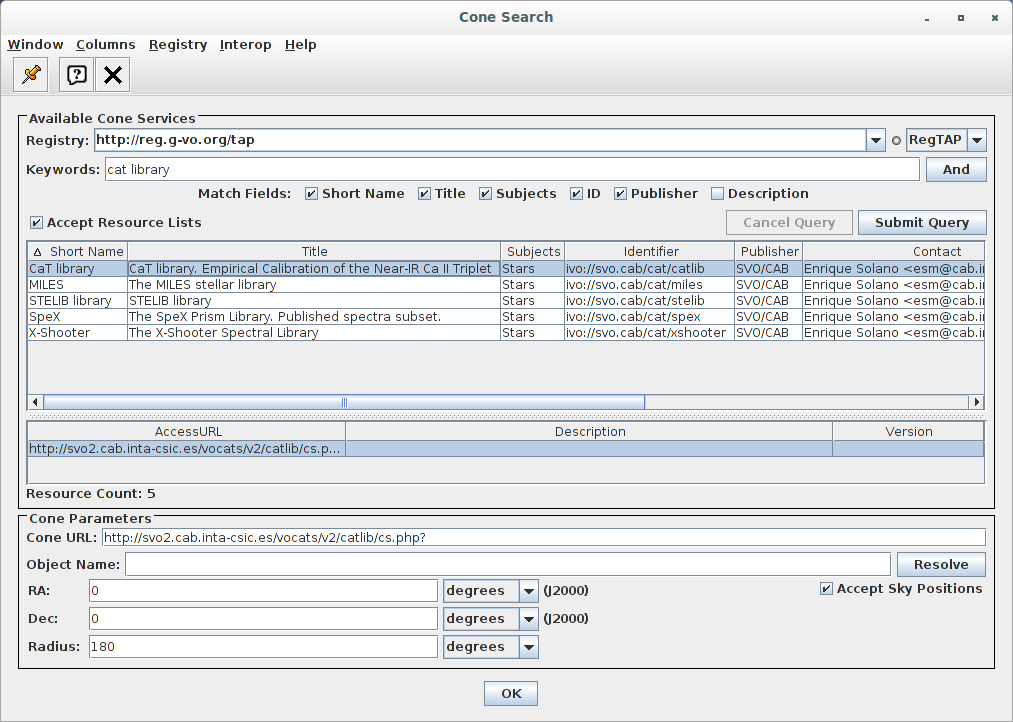Open the Columns menu
Viewport: 1013px width, 722px height.
(x=106, y=45)
